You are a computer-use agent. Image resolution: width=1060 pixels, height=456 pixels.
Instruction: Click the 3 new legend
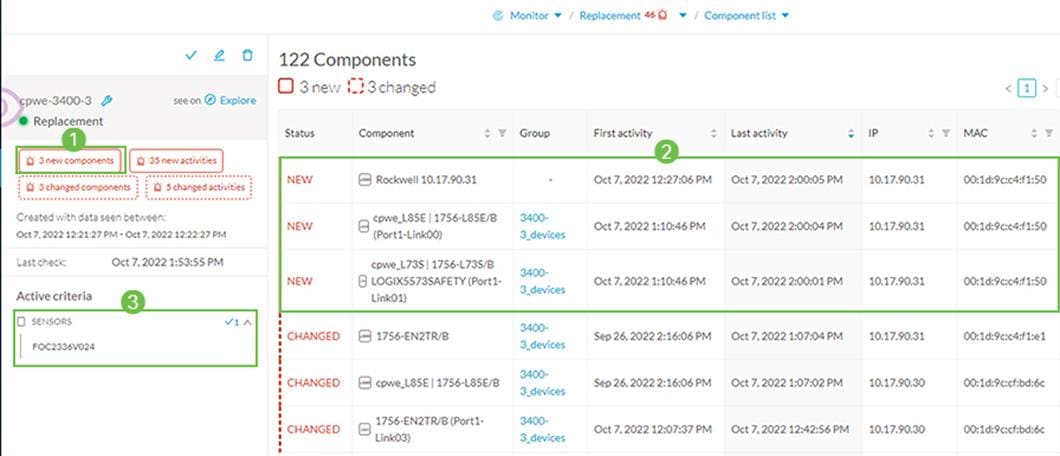coord(310,87)
